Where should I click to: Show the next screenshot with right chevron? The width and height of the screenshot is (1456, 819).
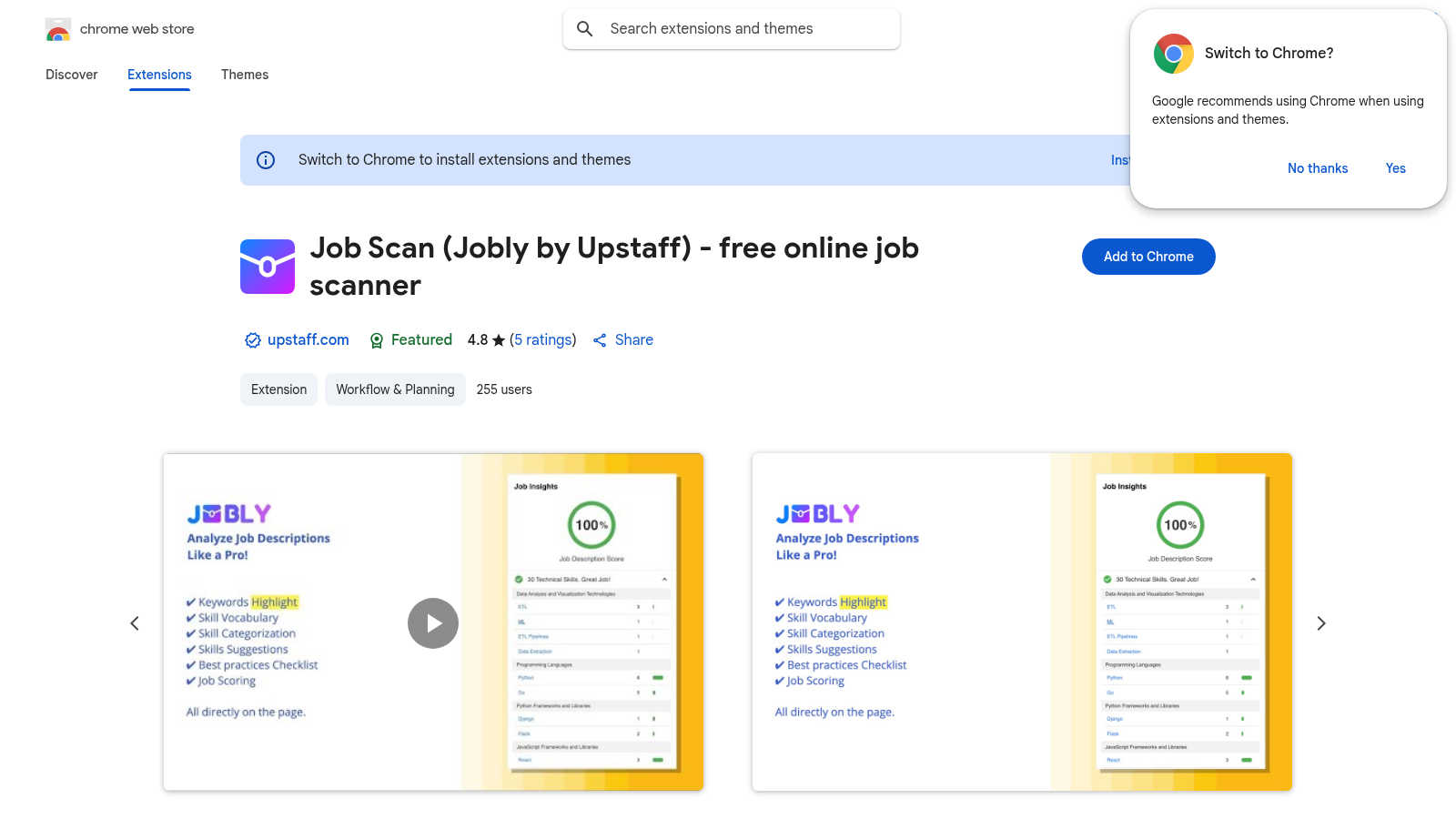(x=1321, y=623)
